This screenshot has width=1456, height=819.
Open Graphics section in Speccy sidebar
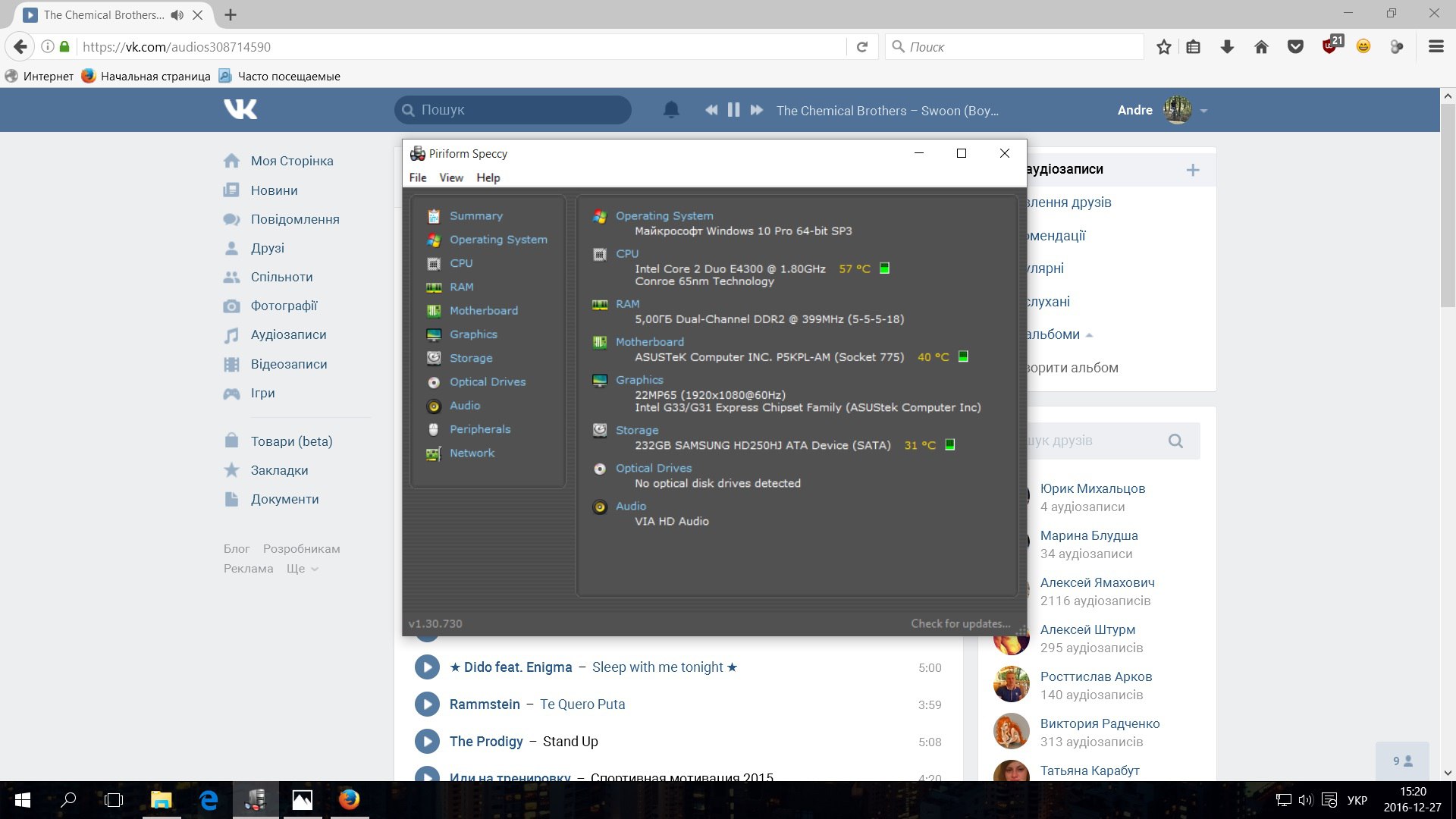tap(473, 334)
